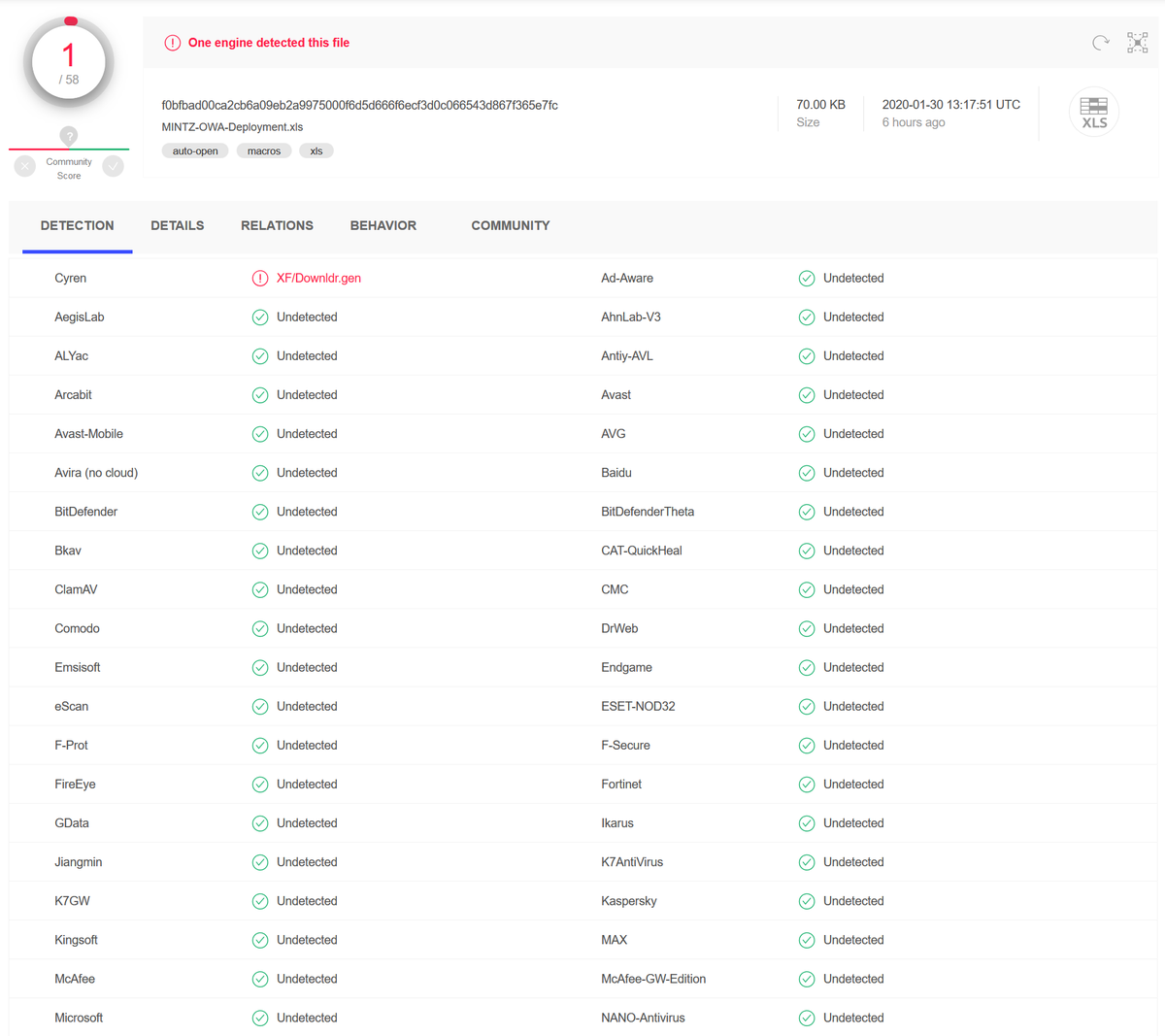The width and height of the screenshot is (1165, 1036).
Task: Open the RELATIONS tab
Action: (x=277, y=225)
